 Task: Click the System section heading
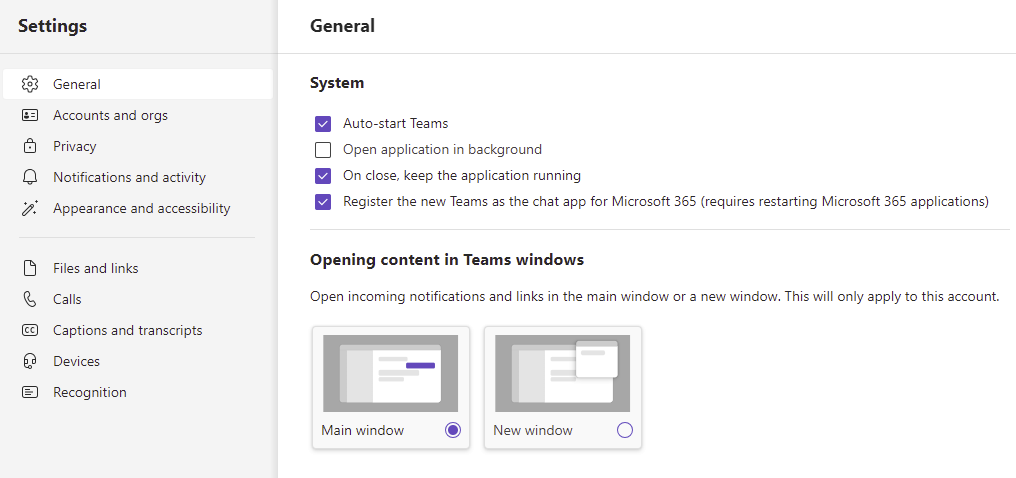[x=337, y=83]
